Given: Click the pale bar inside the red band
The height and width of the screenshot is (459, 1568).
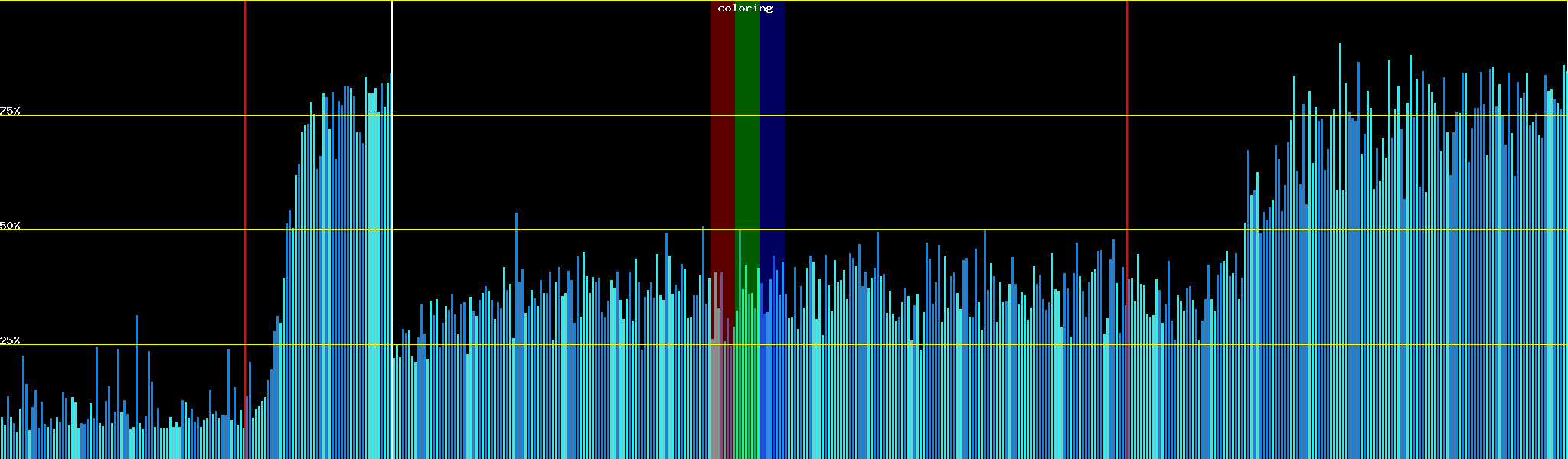Looking at the screenshot, I should click(x=718, y=382).
